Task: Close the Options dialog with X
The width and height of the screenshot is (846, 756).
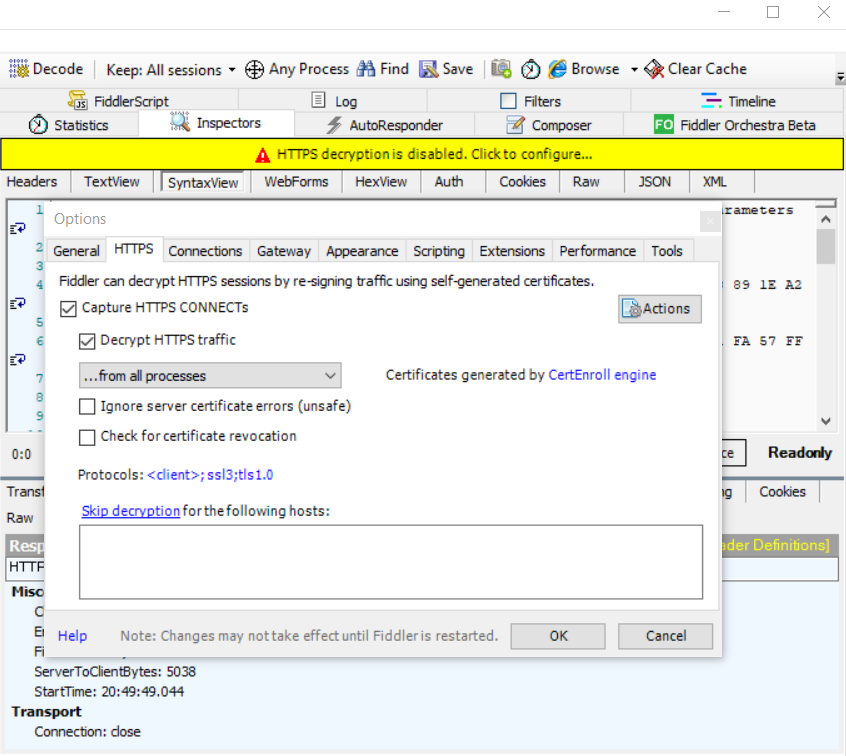Action: [x=710, y=221]
